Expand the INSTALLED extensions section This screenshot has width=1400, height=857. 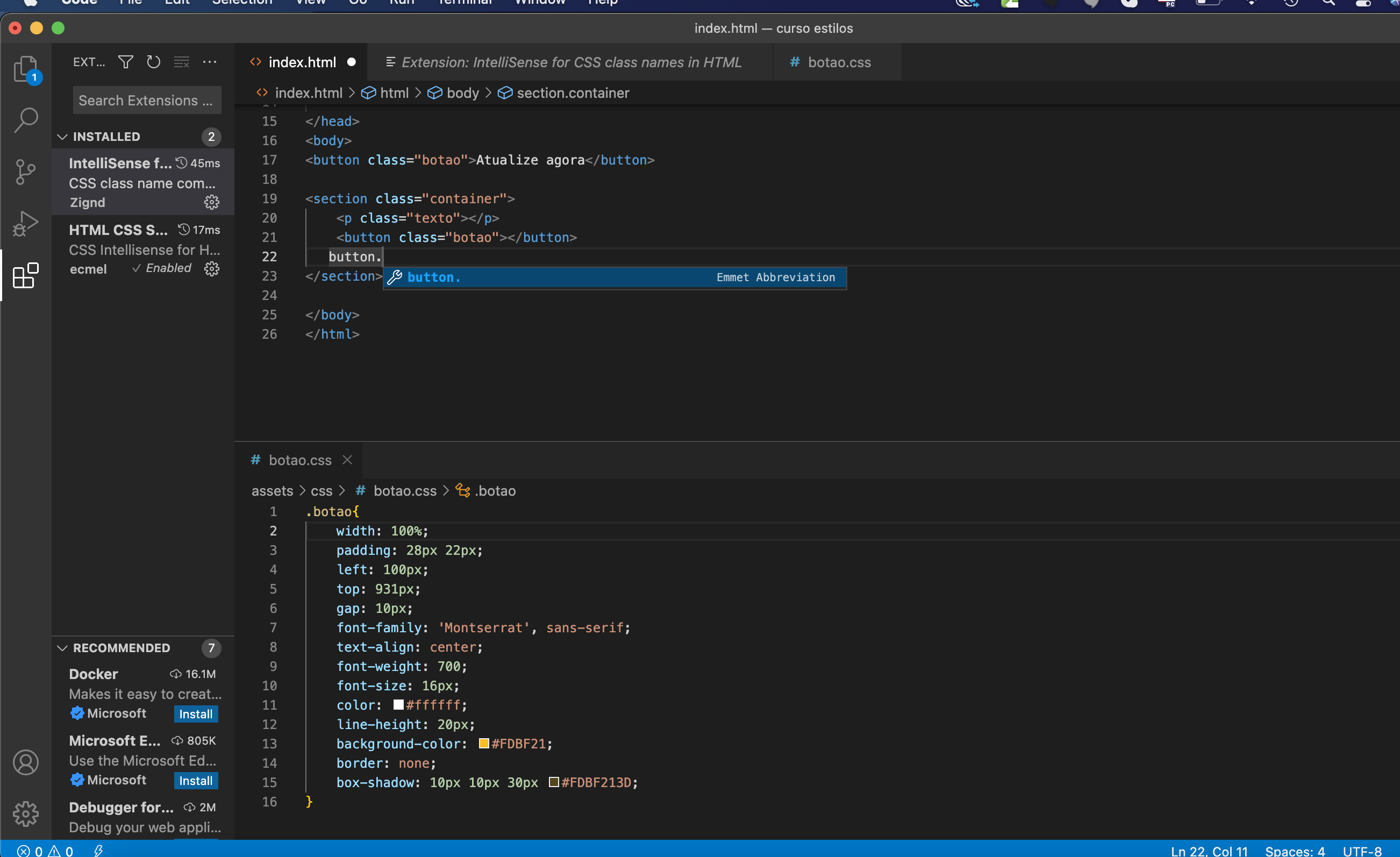point(106,136)
